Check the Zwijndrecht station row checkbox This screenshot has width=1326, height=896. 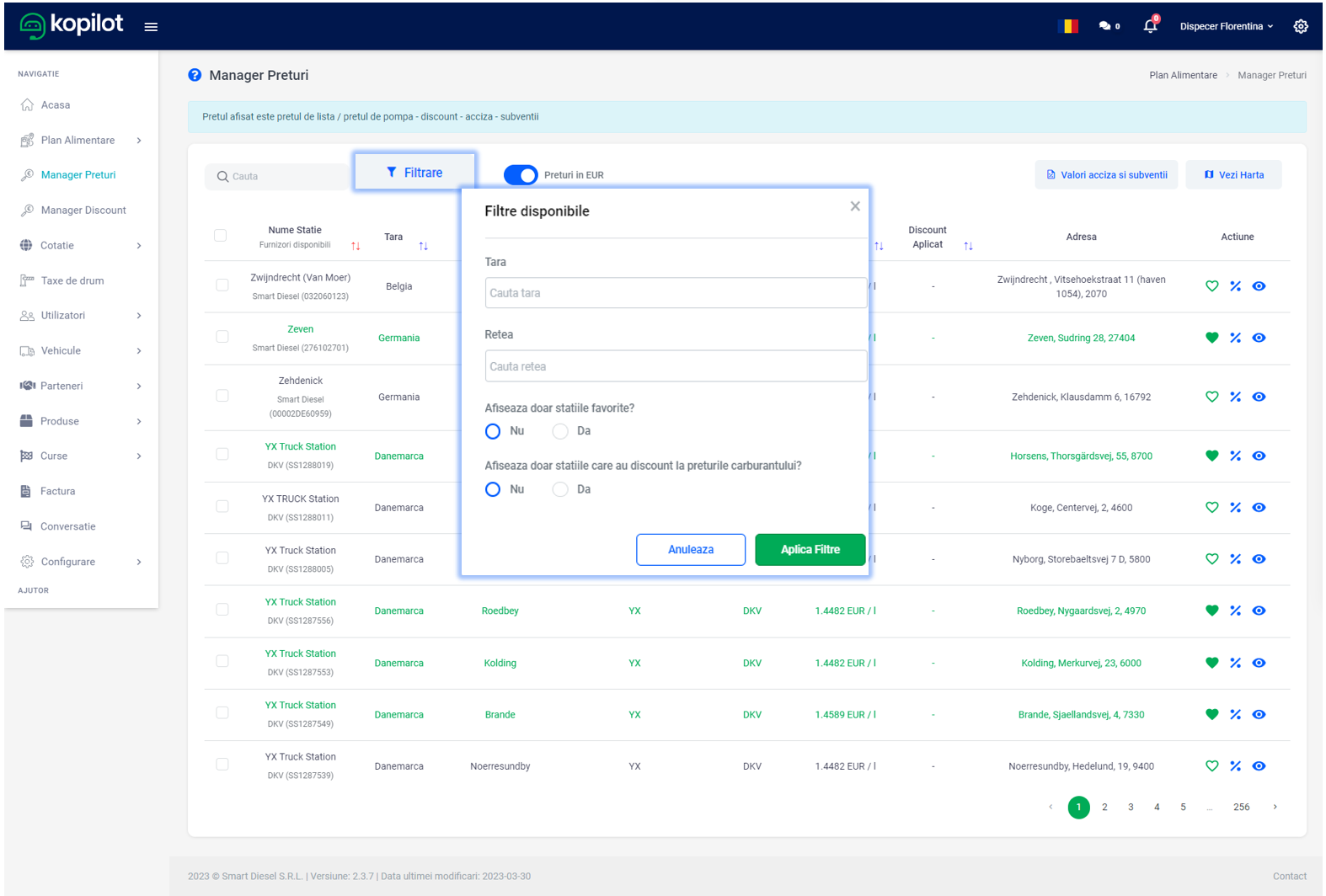pos(222,285)
